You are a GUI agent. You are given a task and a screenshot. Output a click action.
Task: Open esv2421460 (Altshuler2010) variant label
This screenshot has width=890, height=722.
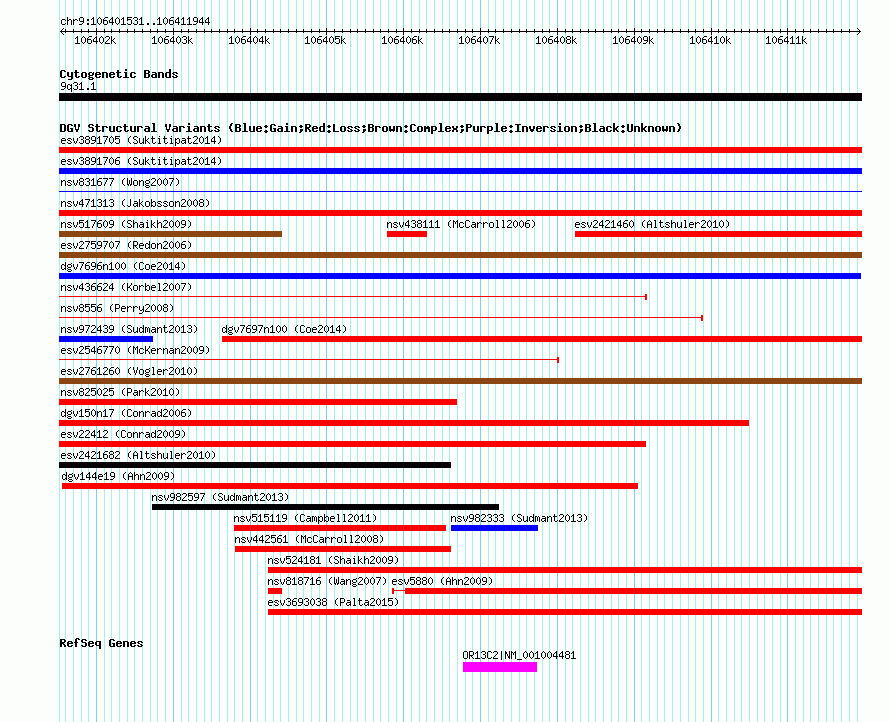[652, 224]
